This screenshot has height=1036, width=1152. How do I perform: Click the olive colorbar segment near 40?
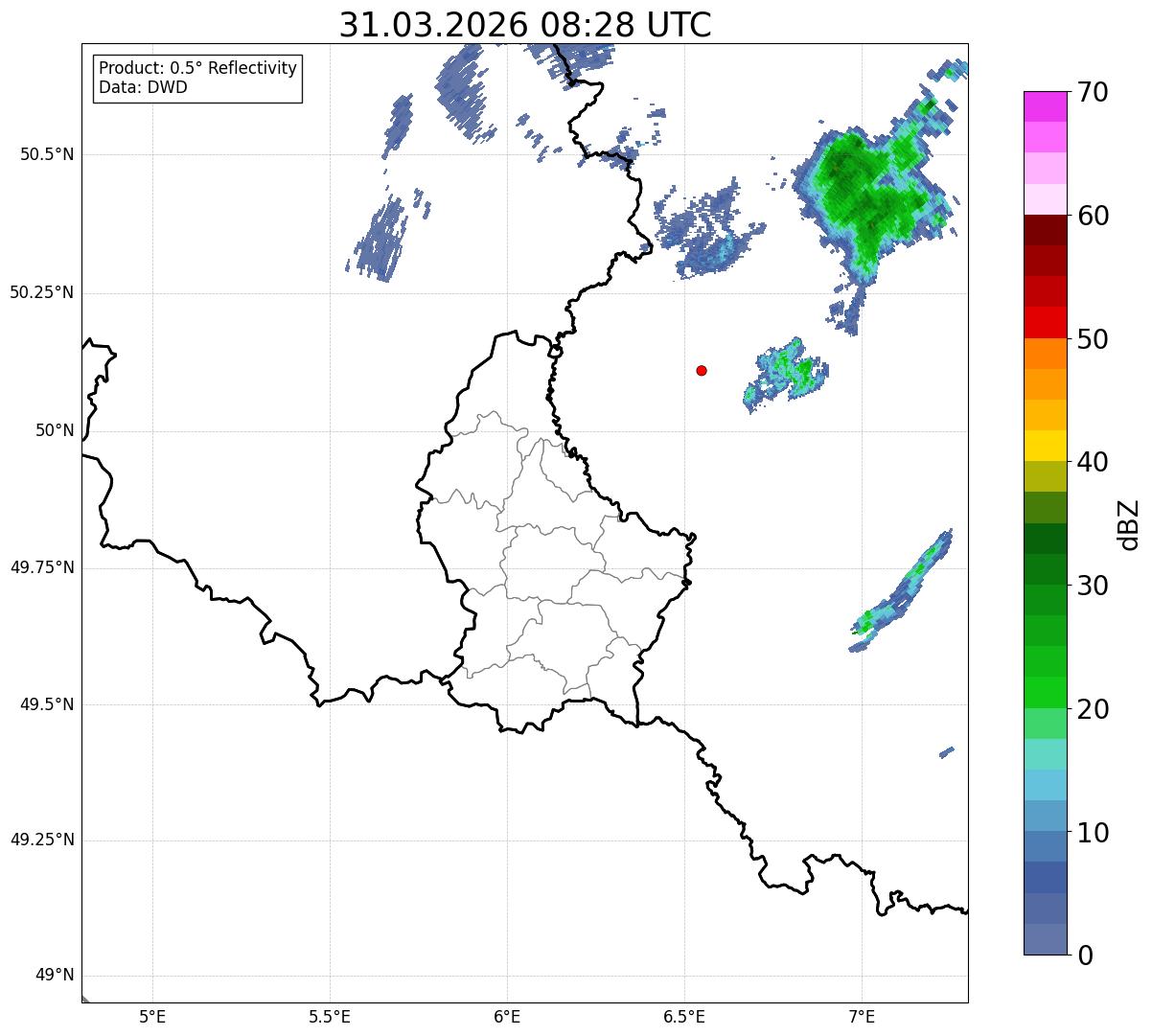click(1045, 476)
